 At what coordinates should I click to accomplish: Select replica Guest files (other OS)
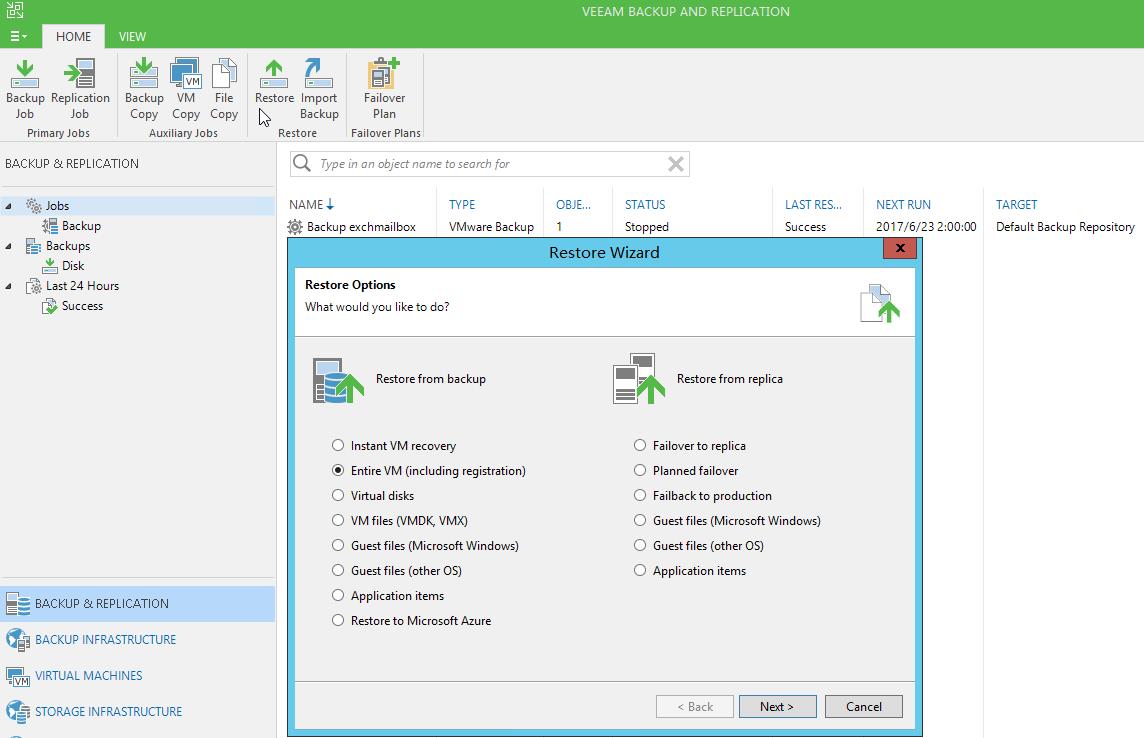640,545
